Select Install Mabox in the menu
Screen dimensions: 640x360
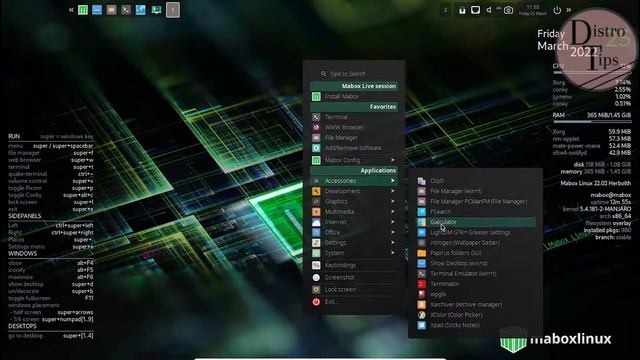click(x=354, y=96)
